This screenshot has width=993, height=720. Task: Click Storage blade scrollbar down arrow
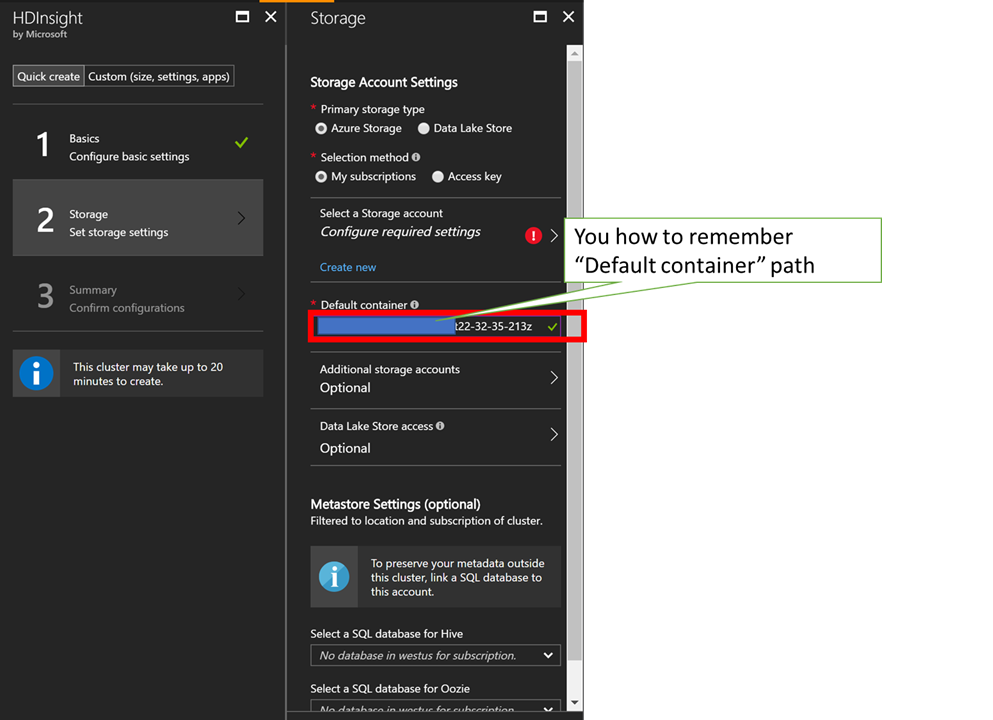pos(574,702)
